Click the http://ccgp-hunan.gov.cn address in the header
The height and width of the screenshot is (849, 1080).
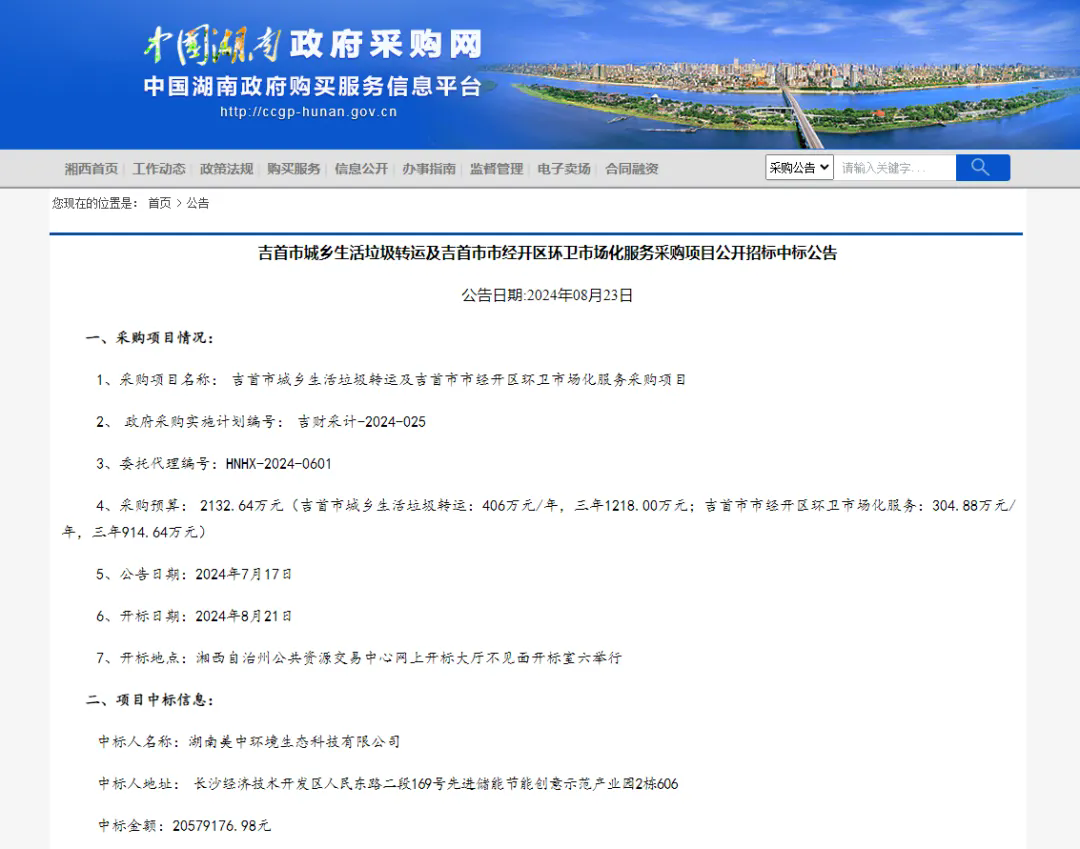click(308, 112)
